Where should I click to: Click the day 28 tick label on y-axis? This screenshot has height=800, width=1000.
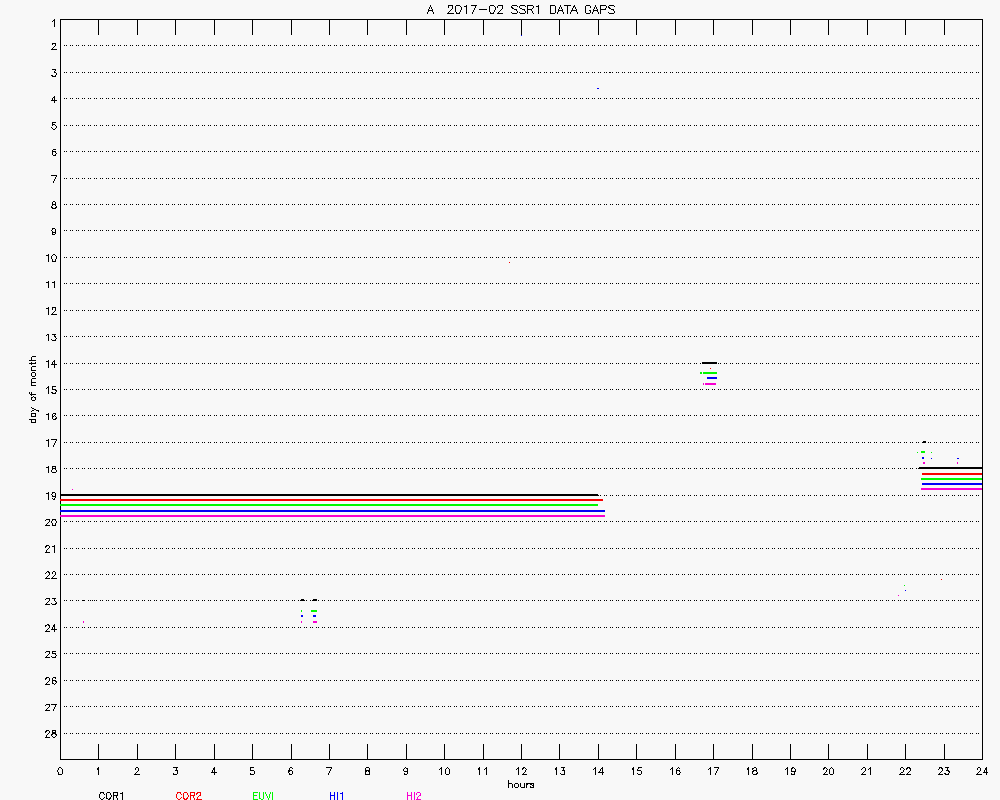50,733
